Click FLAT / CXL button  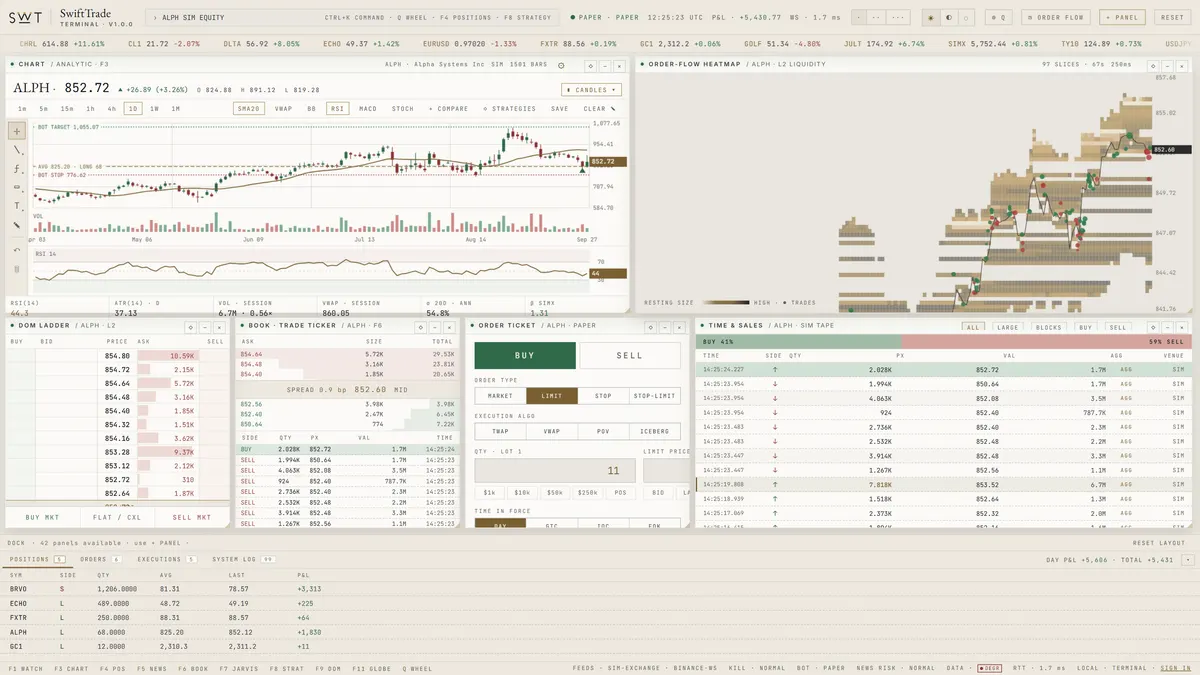[118, 517]
